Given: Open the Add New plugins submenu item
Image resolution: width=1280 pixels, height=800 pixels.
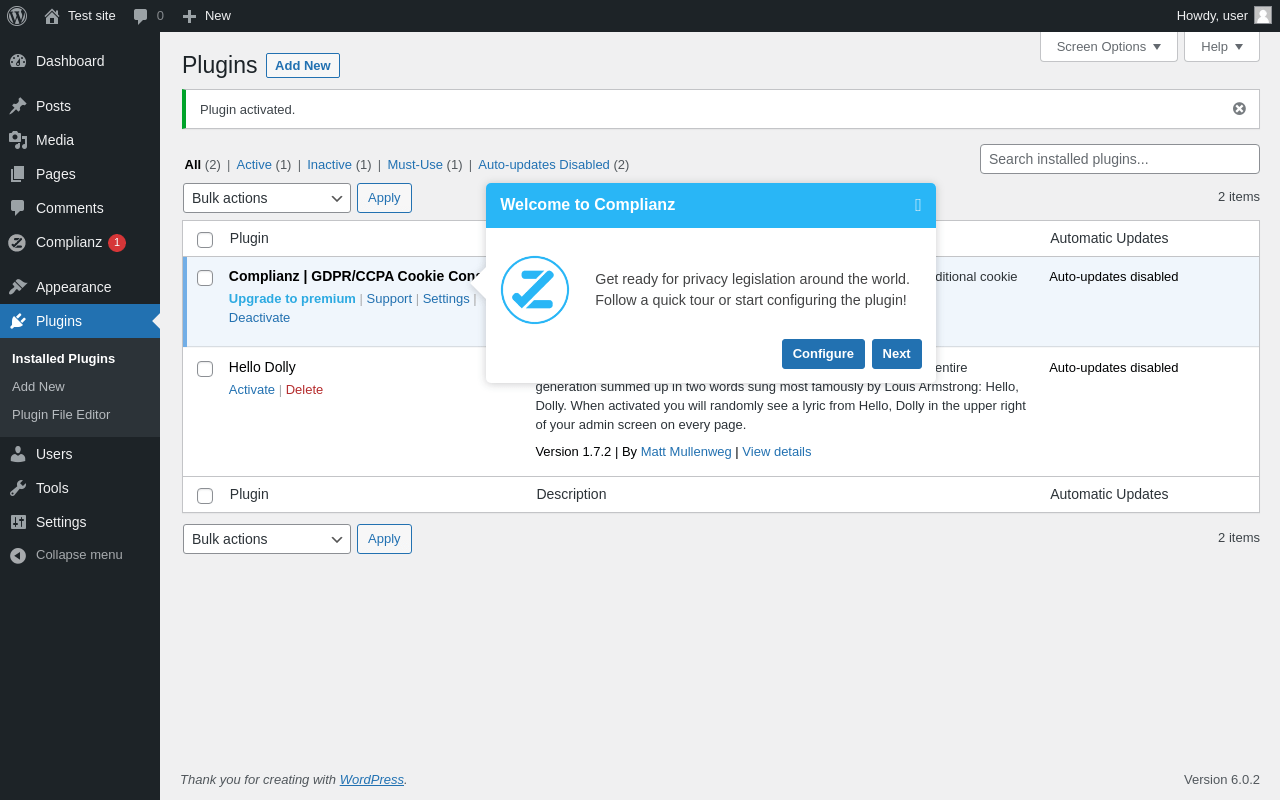Looking at the screenshot, I should tap(38, 386).
